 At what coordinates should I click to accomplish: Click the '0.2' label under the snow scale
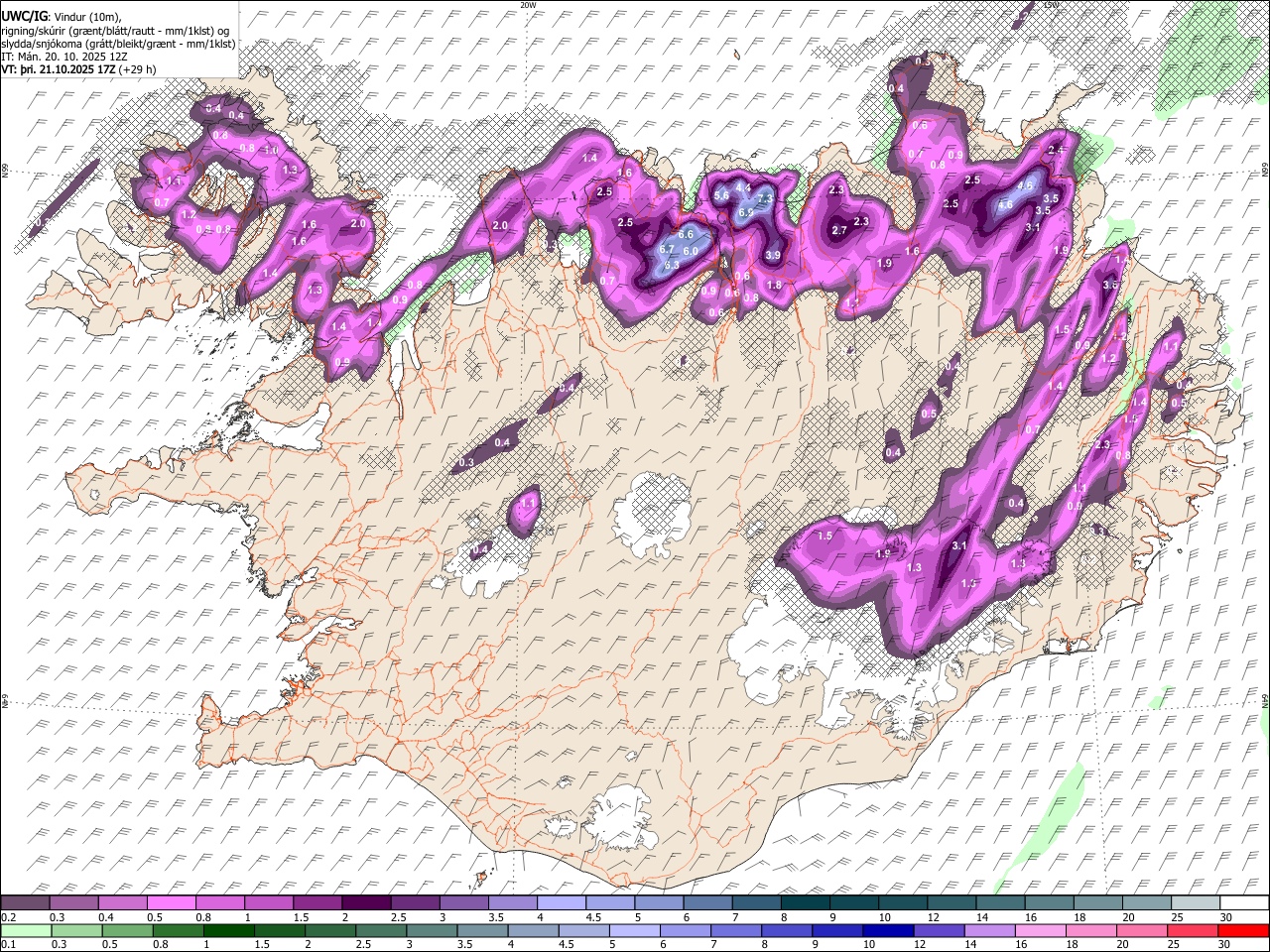pos(7,917)
